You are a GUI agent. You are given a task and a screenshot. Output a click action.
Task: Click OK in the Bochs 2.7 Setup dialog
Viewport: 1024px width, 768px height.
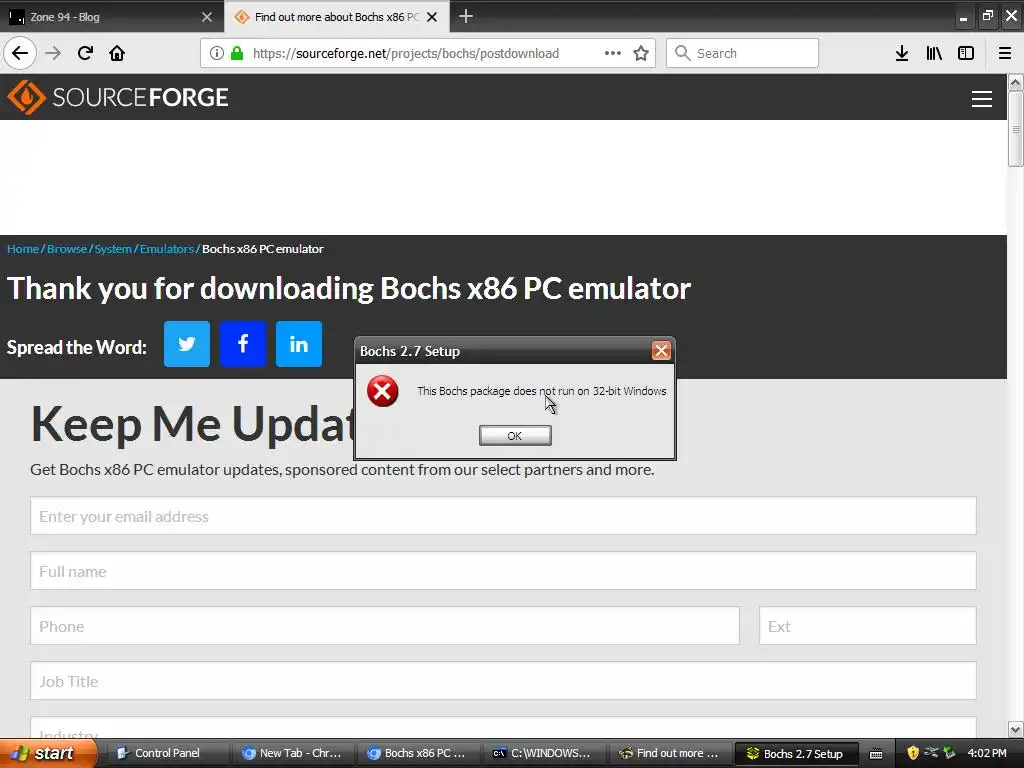[515, 436]
